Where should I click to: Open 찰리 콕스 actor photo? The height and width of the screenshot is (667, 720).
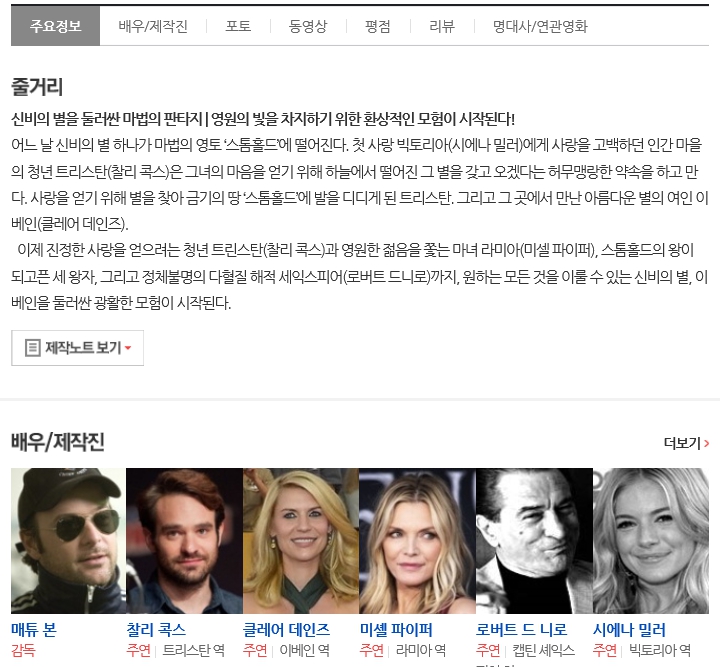(185, 541)
